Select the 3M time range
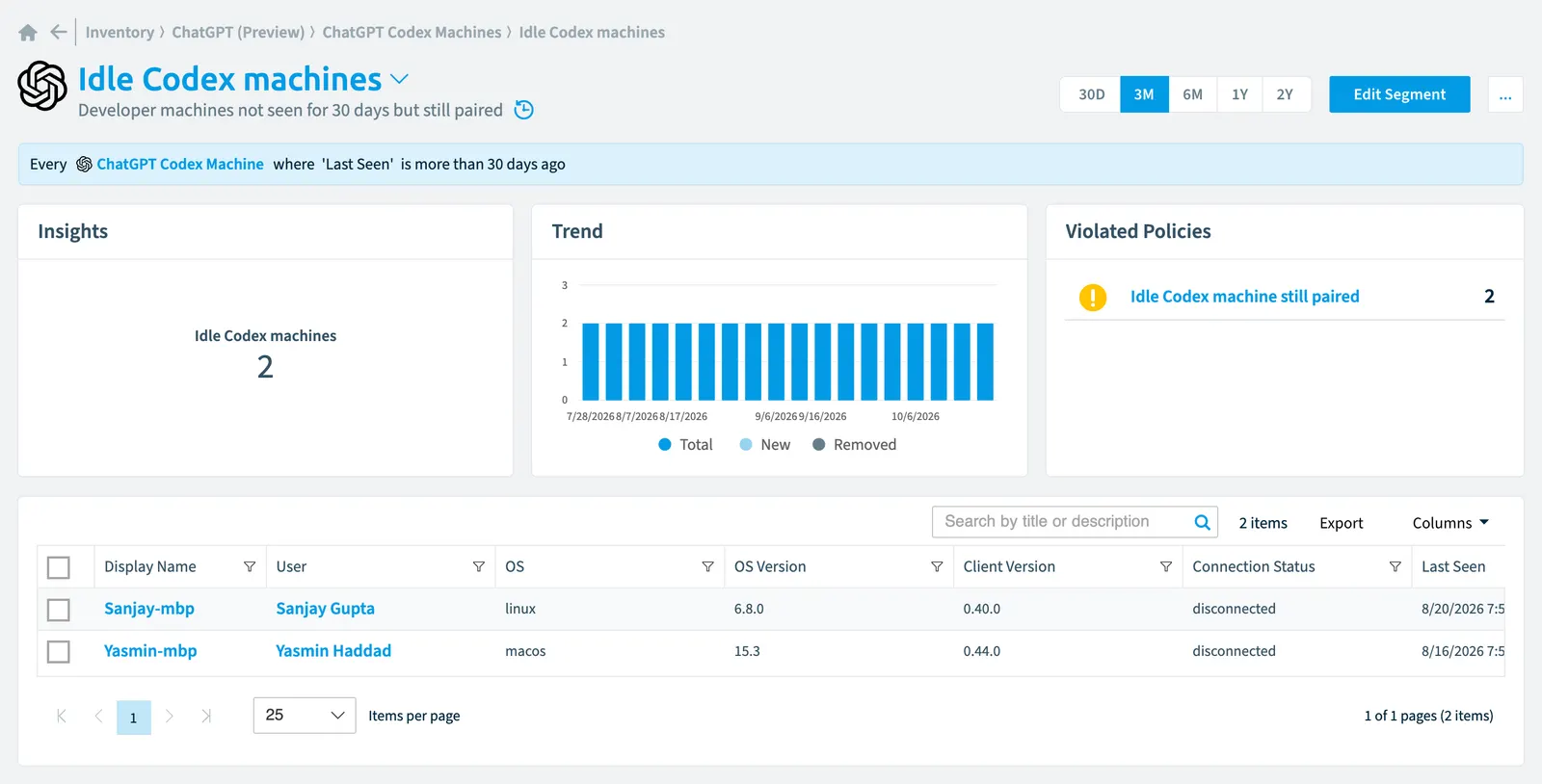1542x784 pixels. coord(1144,94)
